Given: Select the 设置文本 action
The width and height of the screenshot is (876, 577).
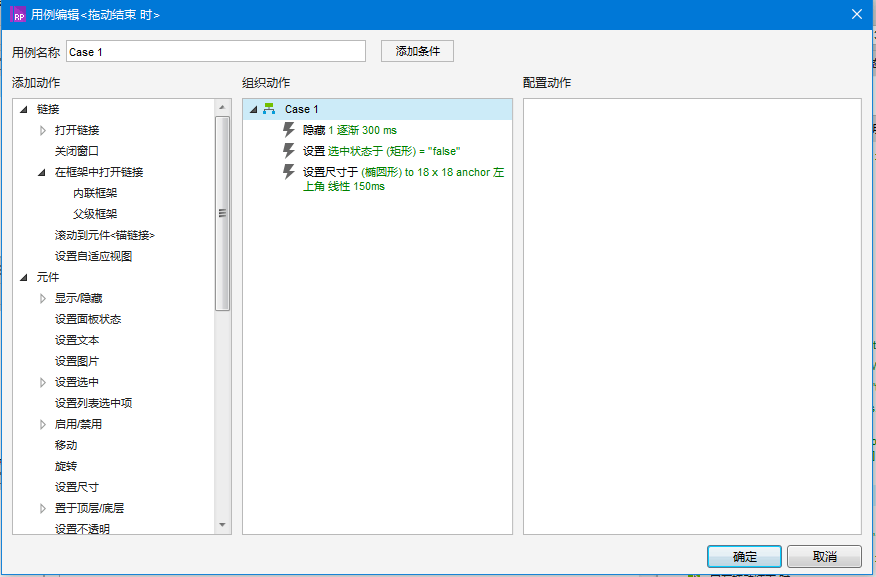Looking at the screenshot, I should click(77, 340).
